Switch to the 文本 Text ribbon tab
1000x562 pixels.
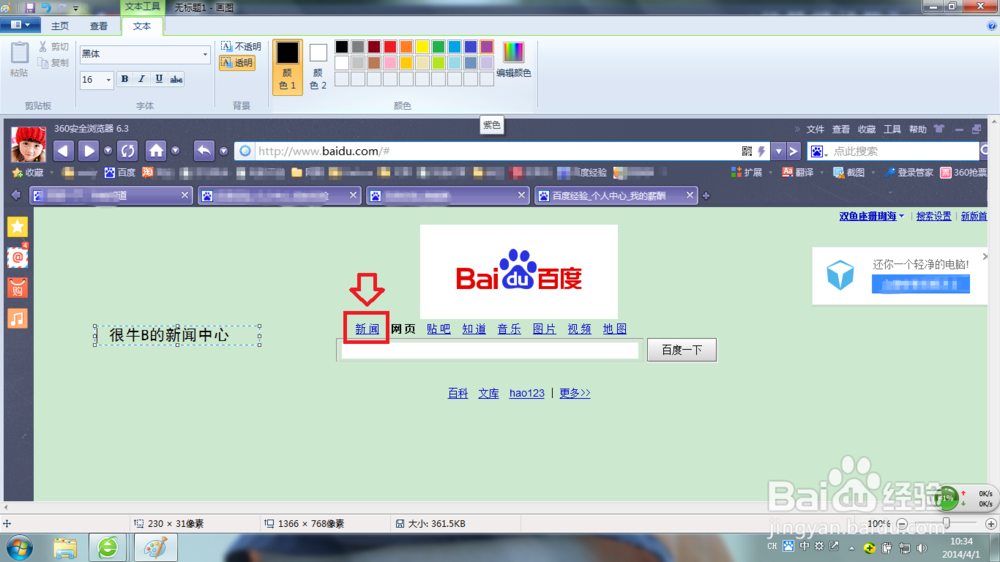pos(142,26)
